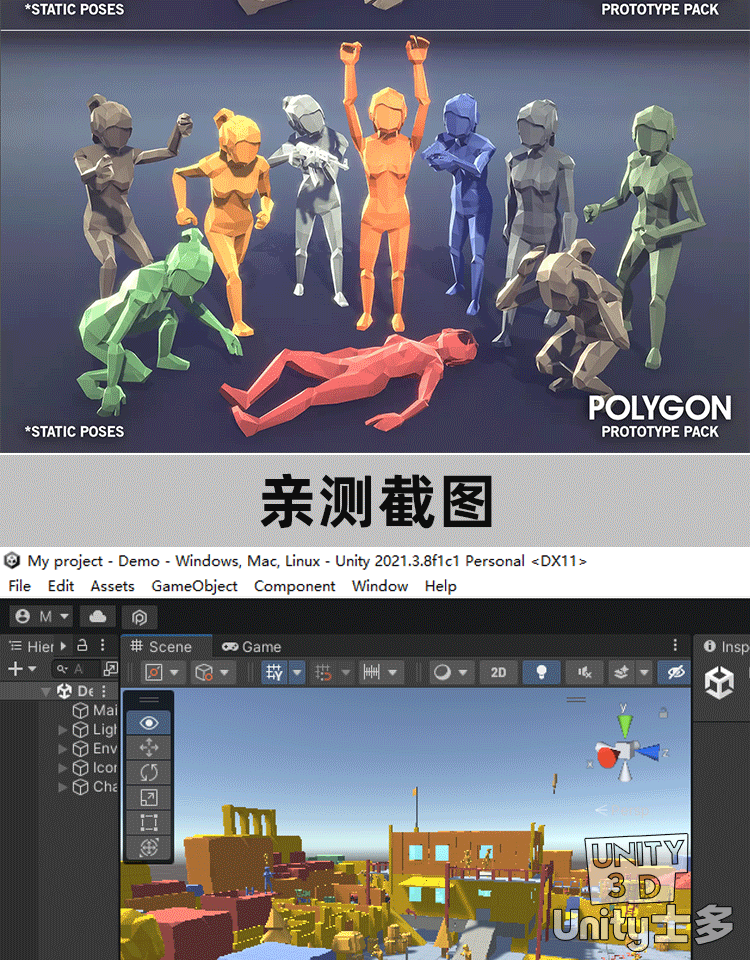Toggle the scene gizmo rotation lock
The height and width of the screenshot is (960, 750).
663,713
